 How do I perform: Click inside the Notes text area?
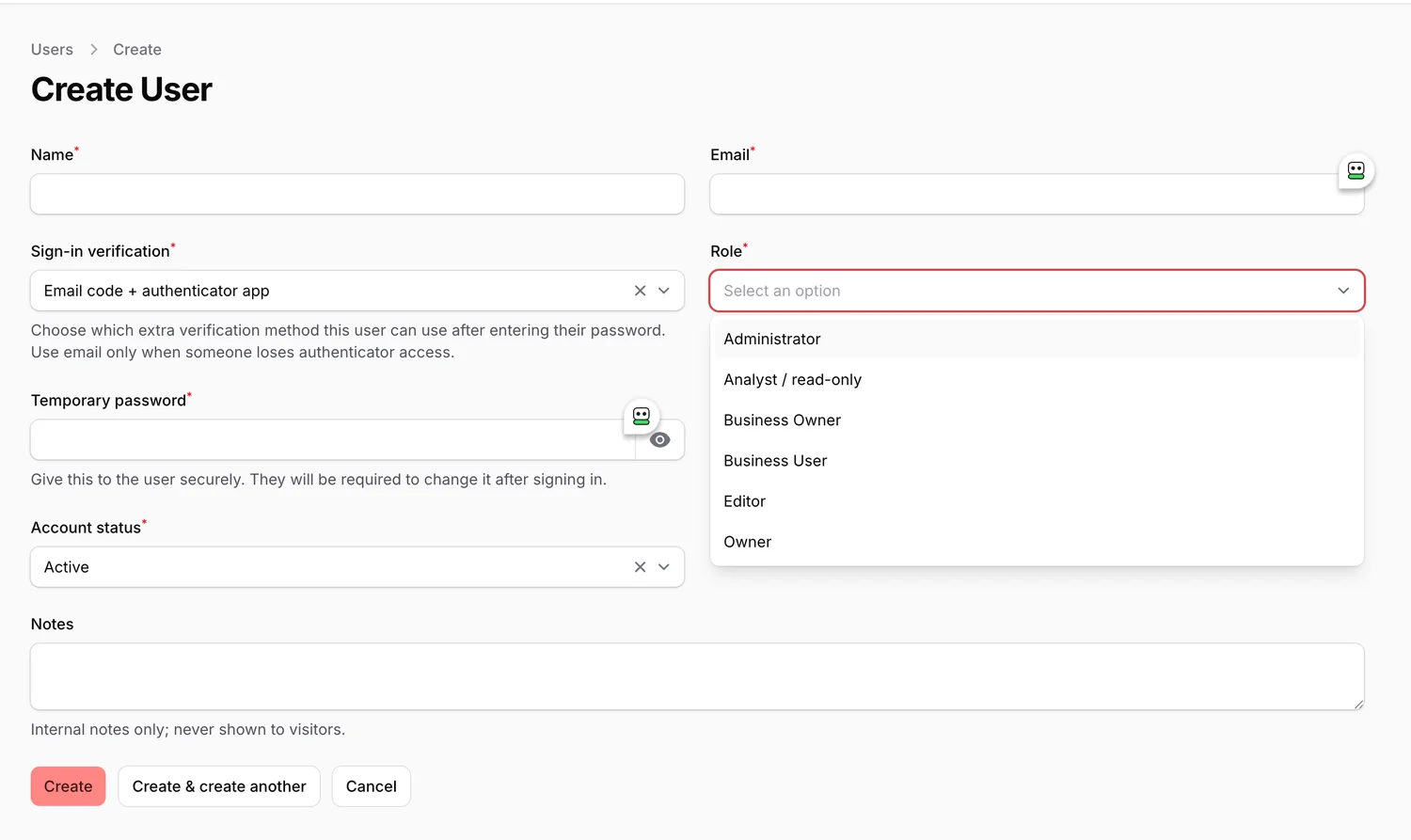click(697, 676)
